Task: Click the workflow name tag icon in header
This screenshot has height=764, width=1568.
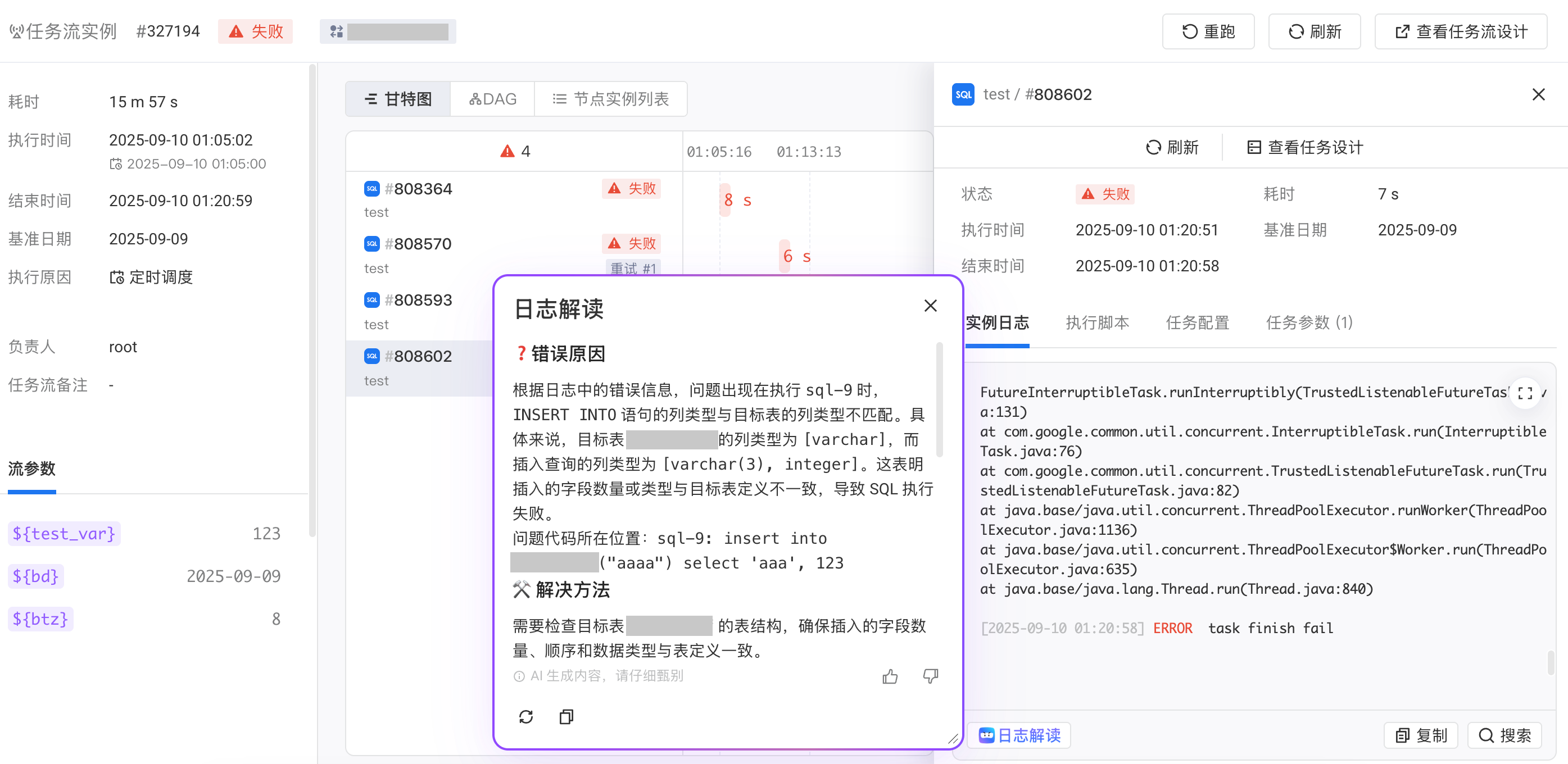Action: click(337, 31)
